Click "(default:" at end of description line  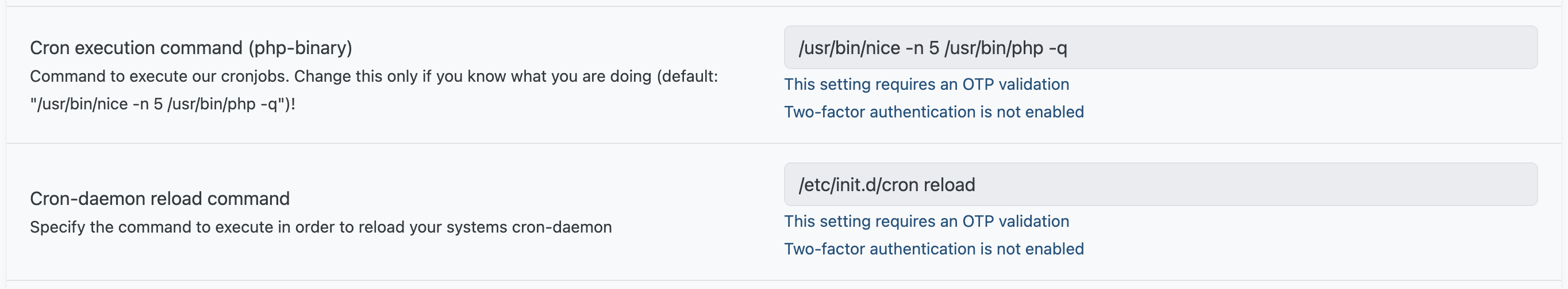(x=689, y=77)
